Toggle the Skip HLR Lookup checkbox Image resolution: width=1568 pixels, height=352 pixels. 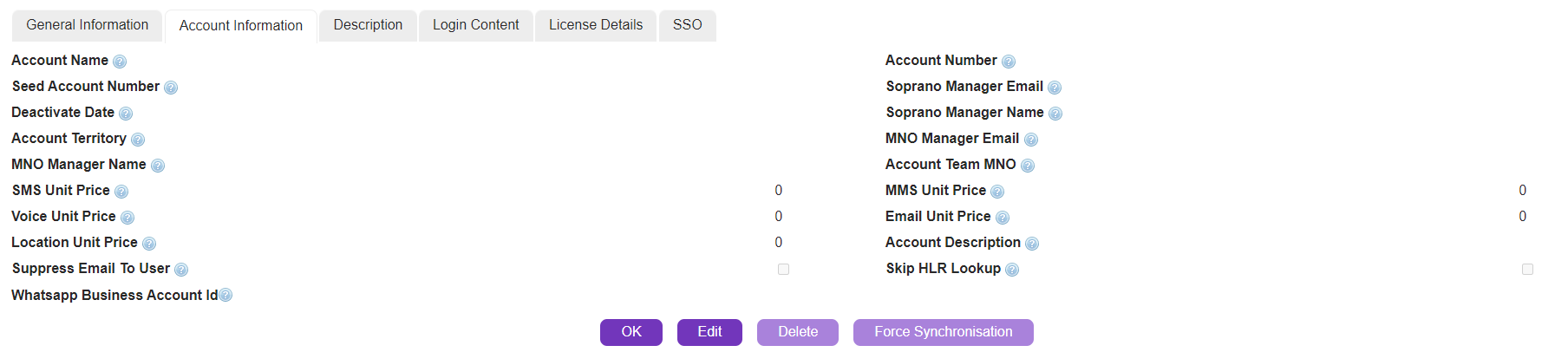click(x=1527, y=270)
